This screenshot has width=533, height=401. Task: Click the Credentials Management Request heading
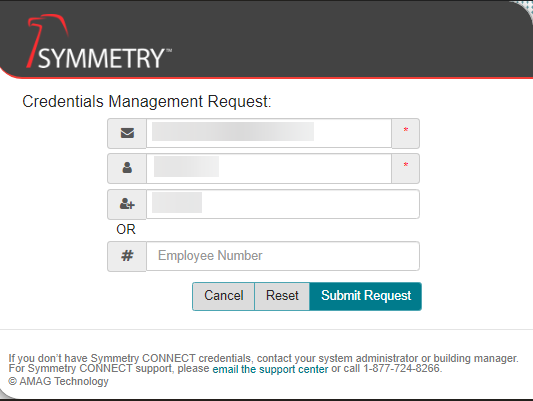tap(147, 102)
